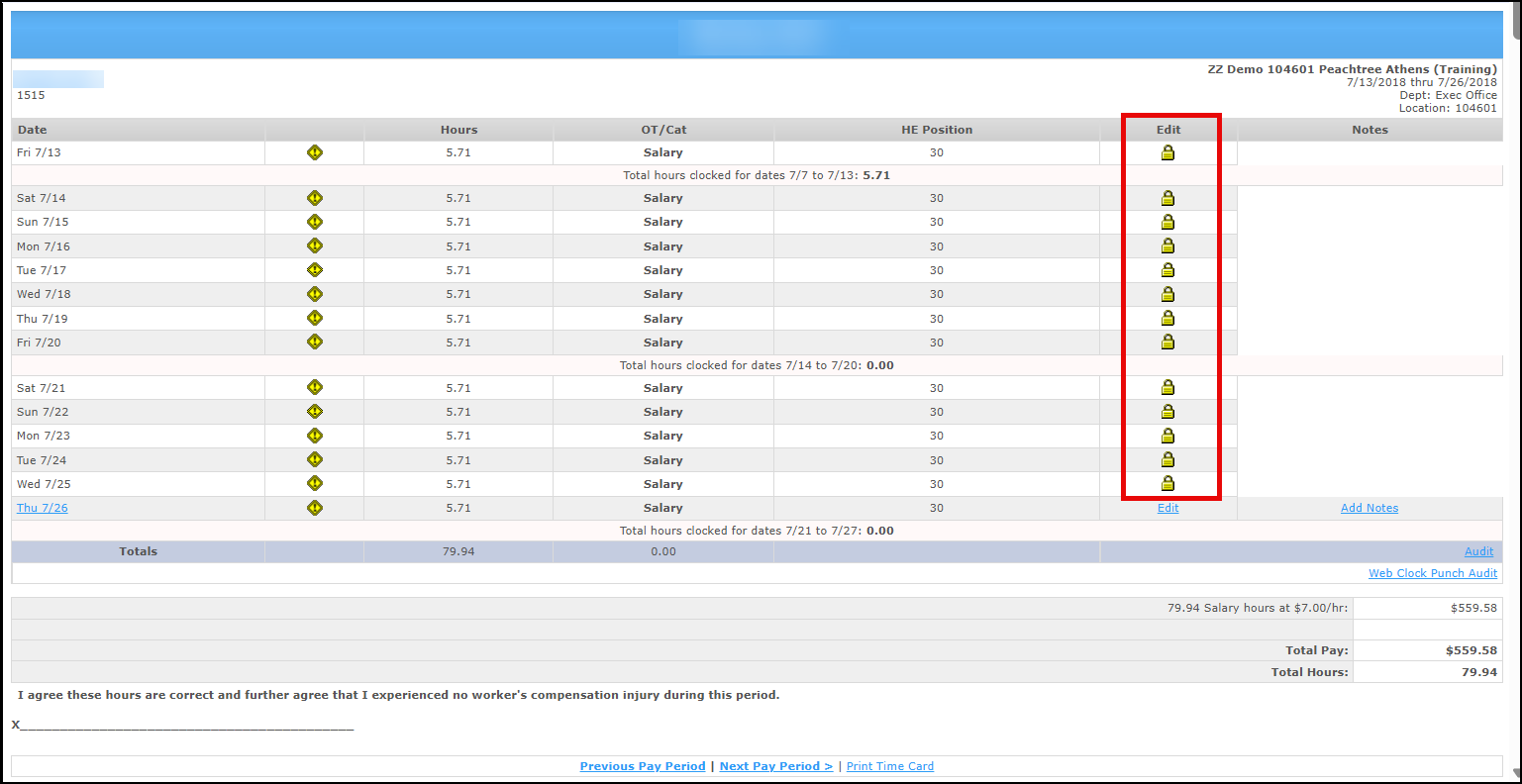Viewport: 1522px width, 784px height.
Task: Click the lock icon for Sat 7/21
Action: (1167, 387)
